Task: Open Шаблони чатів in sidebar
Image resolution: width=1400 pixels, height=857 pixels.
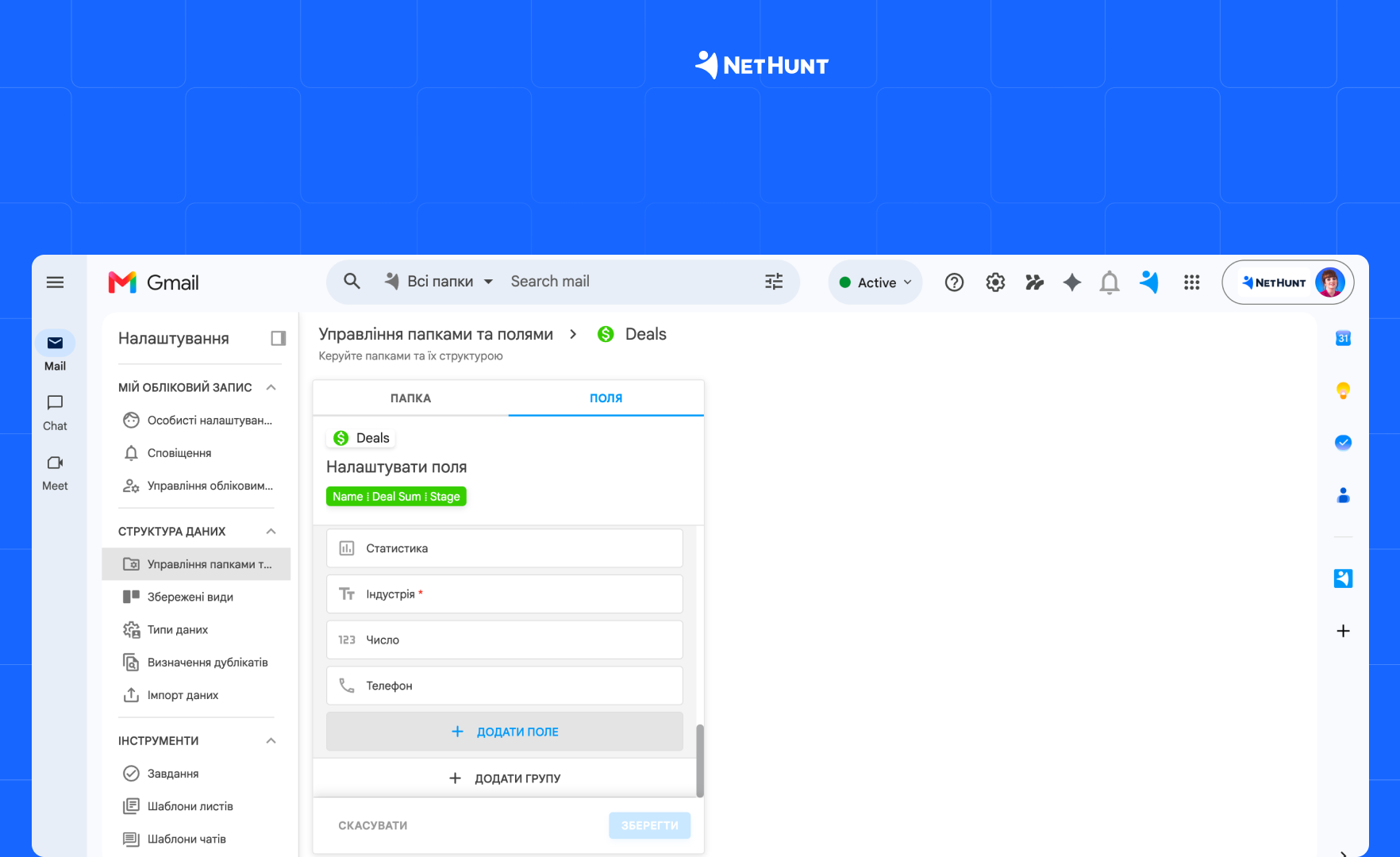Action: click(197, 839)
